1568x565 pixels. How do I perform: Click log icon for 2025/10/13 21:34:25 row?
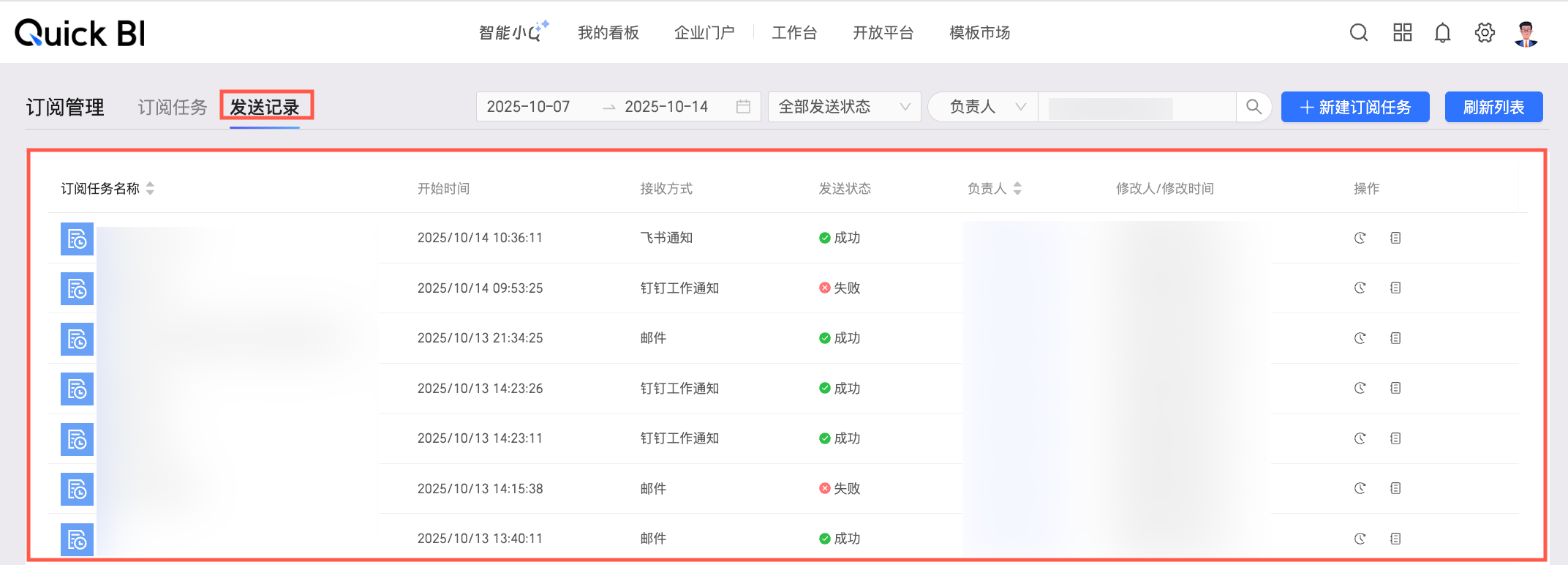(x=1395, y=338)
